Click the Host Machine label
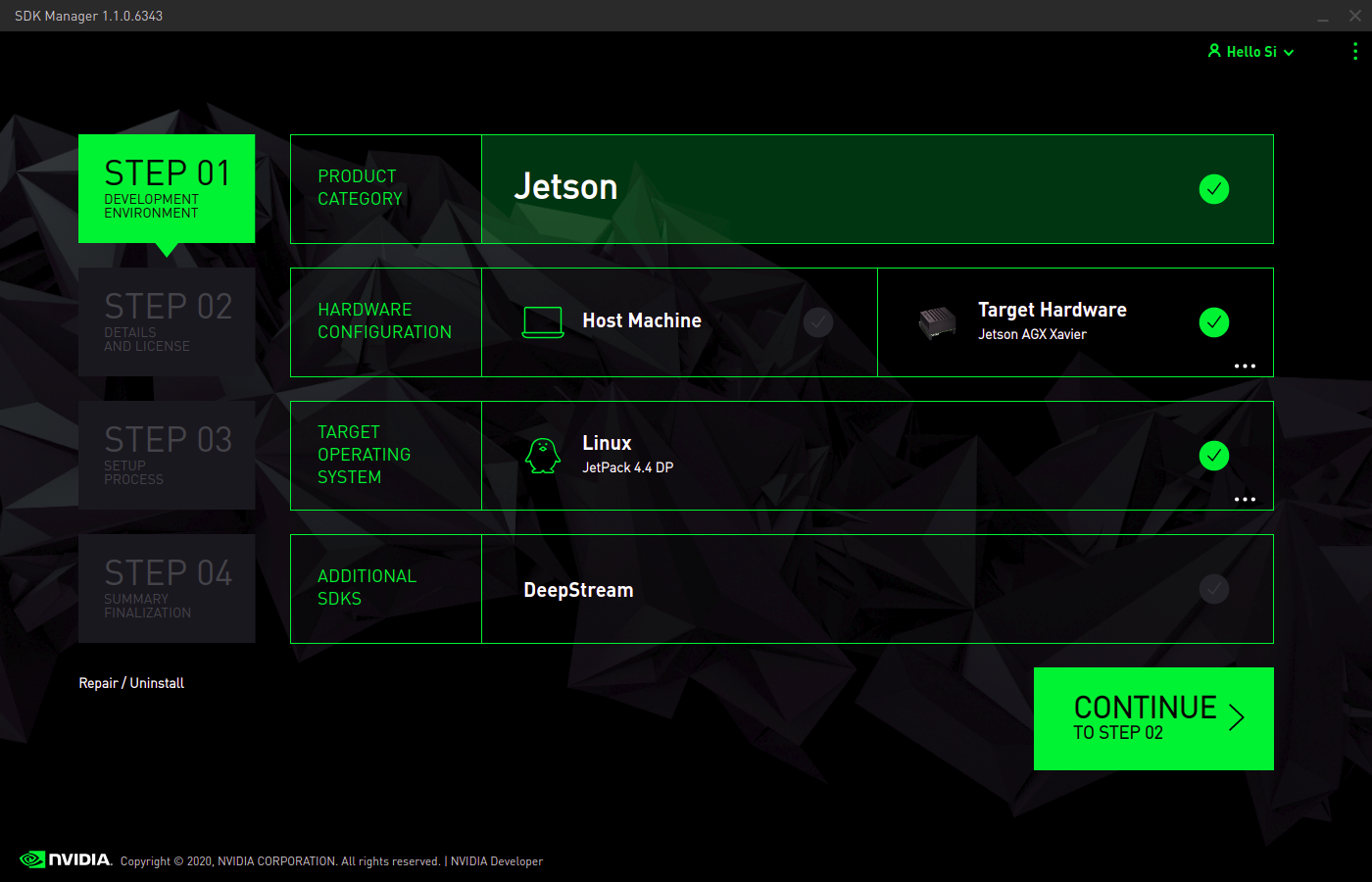Image resolution: width=1372 pixels, height=882 pixels. coord(642,321)
